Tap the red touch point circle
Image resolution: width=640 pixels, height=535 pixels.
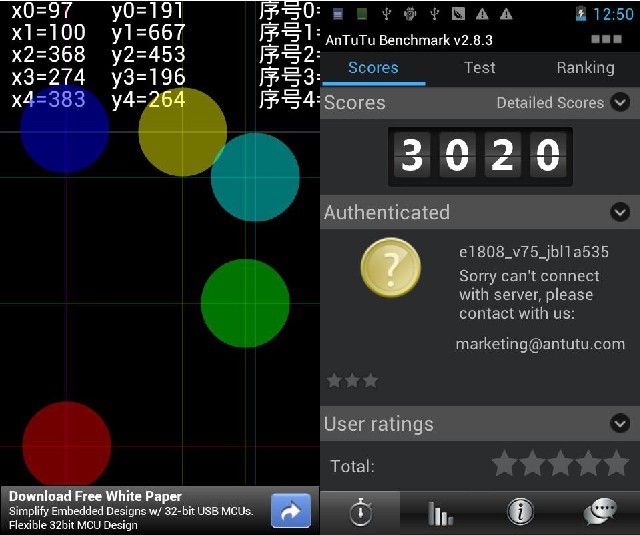pos(67,444)
